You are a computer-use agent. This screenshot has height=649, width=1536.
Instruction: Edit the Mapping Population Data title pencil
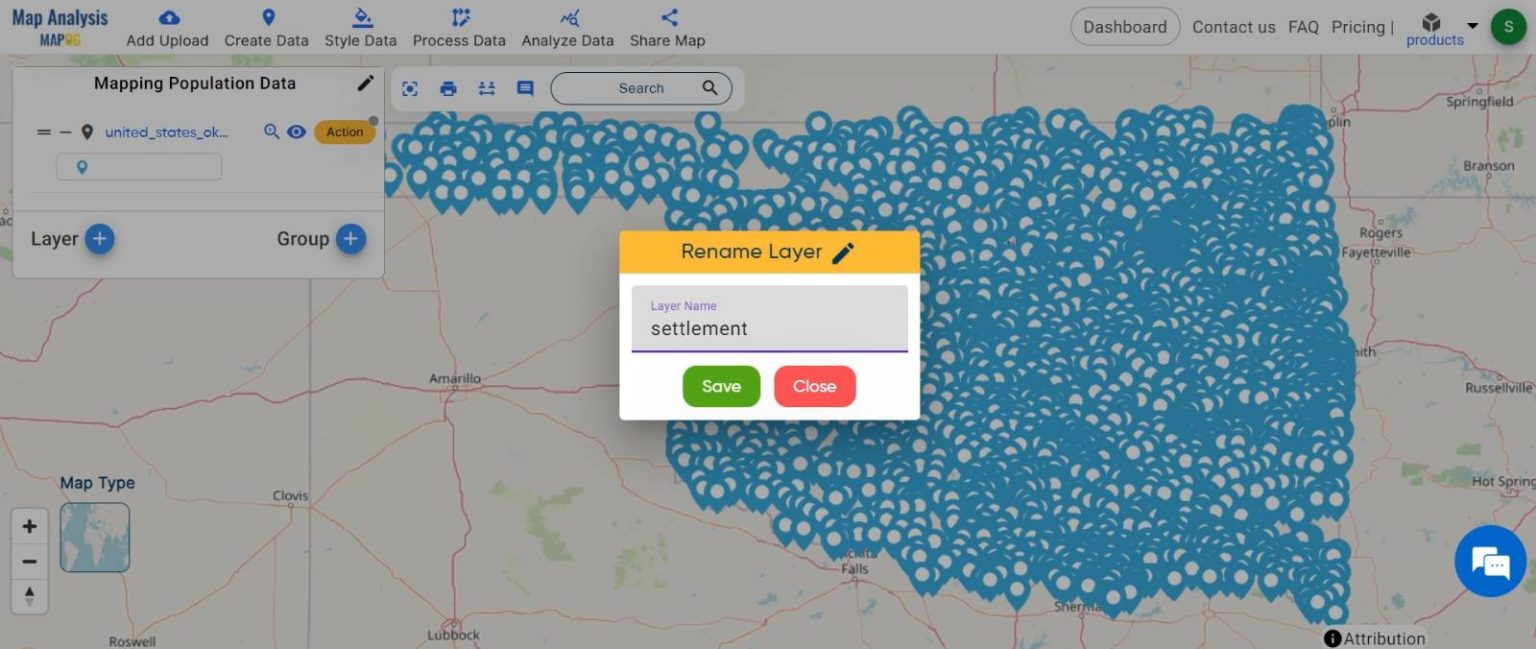365,83
